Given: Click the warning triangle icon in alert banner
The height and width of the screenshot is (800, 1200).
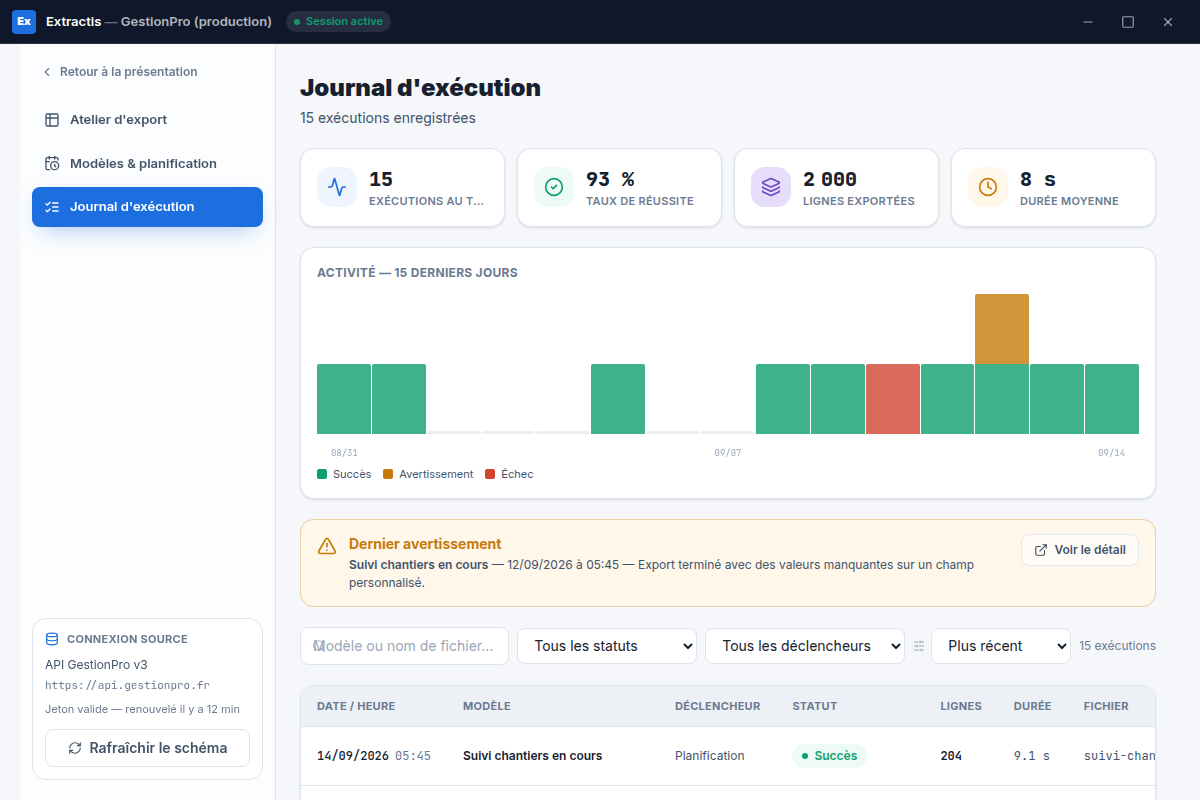Looking at the screenshot, I should tap(327, 546).
